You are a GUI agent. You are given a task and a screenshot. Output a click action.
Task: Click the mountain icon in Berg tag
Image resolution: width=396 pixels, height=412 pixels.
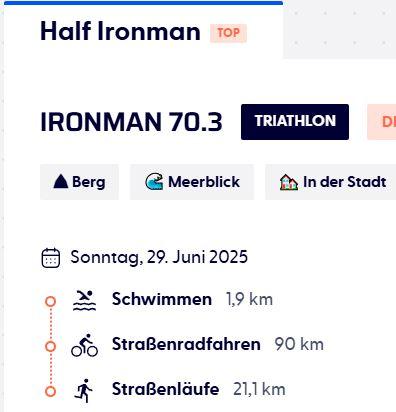click(x=61, y=182)
